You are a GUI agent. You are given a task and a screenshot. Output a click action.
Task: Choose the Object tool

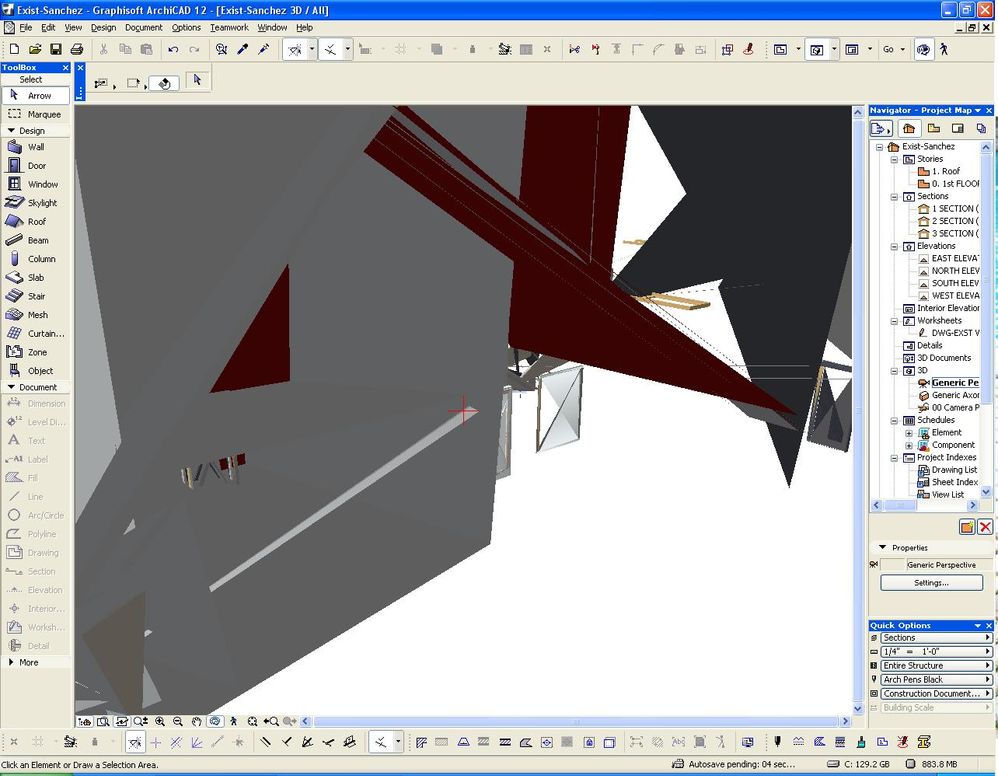point(36,370)
